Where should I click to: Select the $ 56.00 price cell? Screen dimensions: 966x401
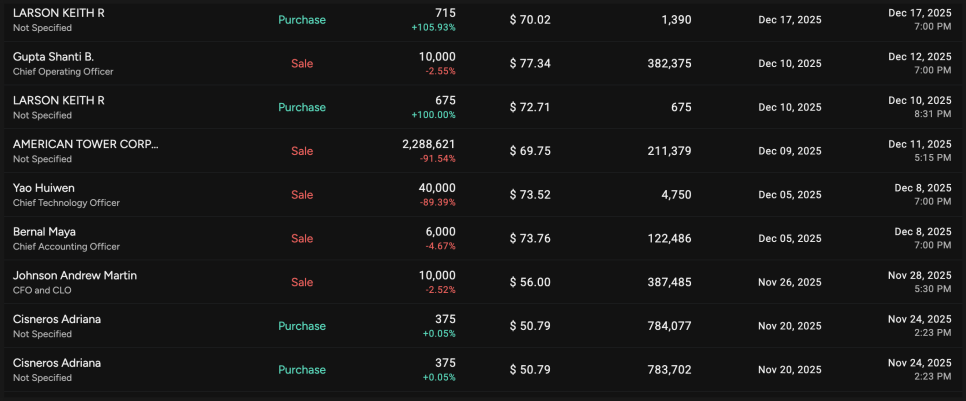(530, 283)
